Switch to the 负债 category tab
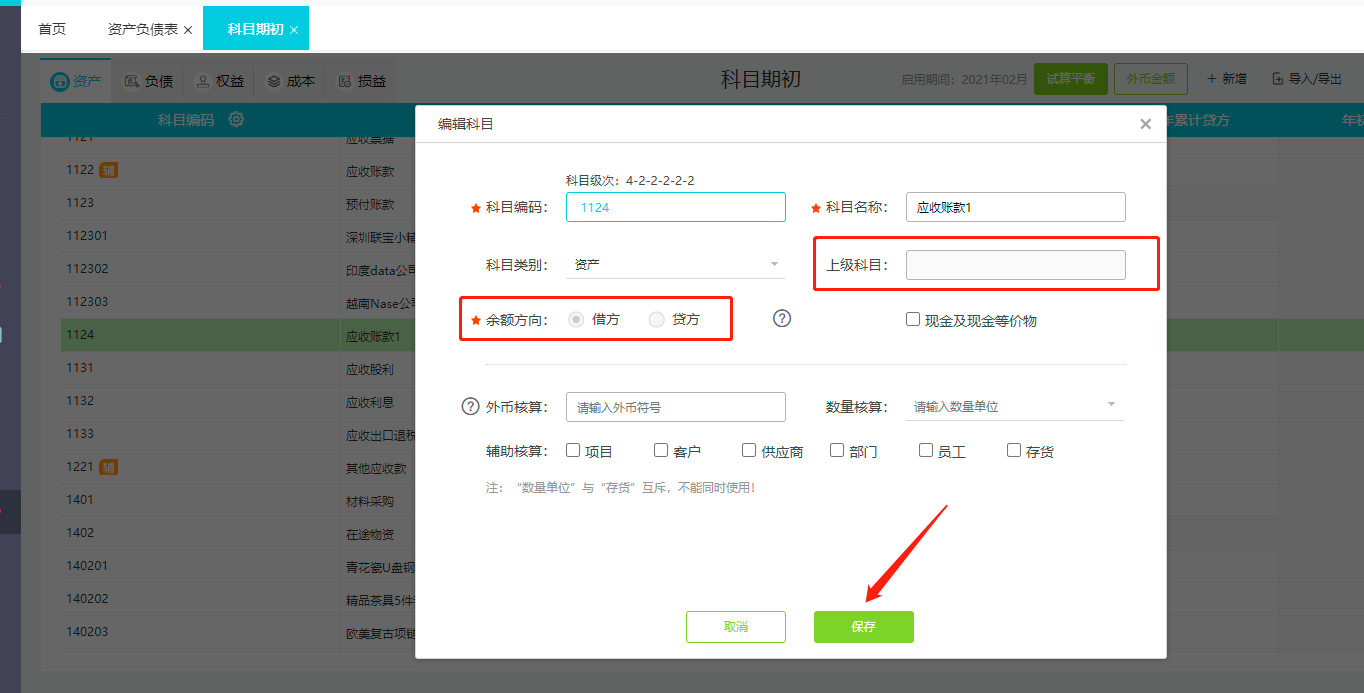 coord(149,81)
